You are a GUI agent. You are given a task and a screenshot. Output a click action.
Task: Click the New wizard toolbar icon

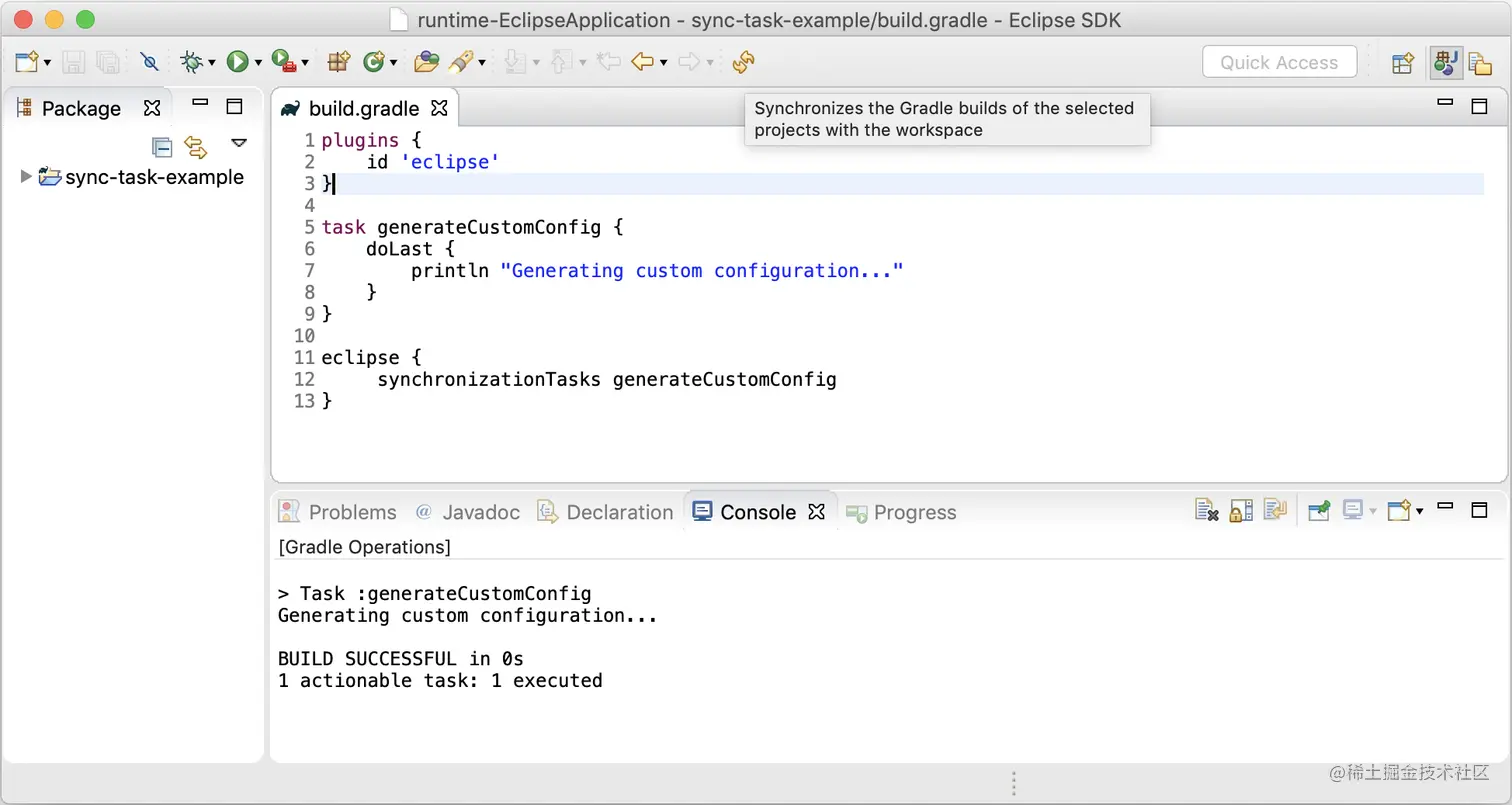click(26, 62)
